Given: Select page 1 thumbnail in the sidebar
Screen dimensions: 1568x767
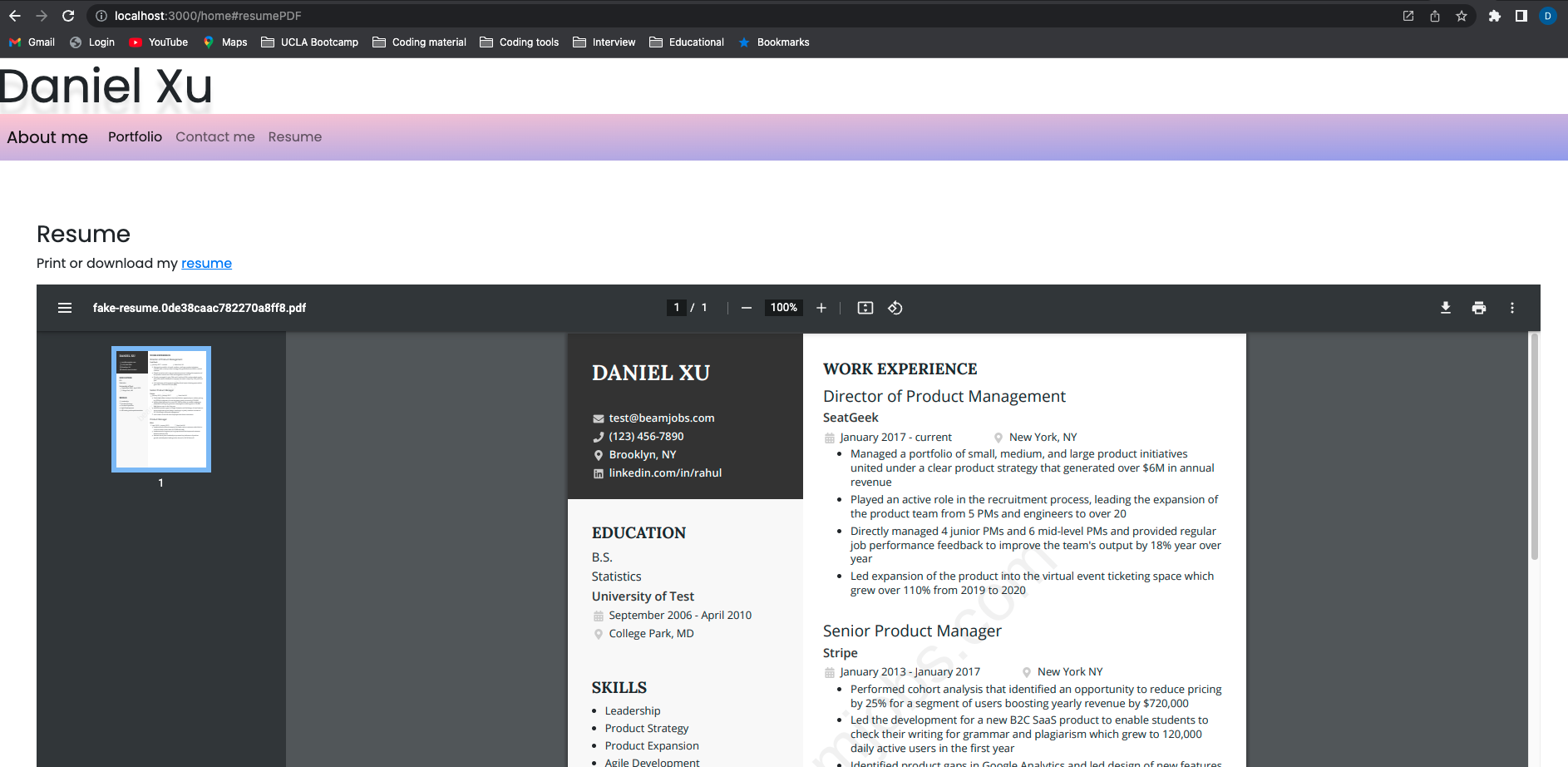Looking at the screenshot, I should pos(160,408).
